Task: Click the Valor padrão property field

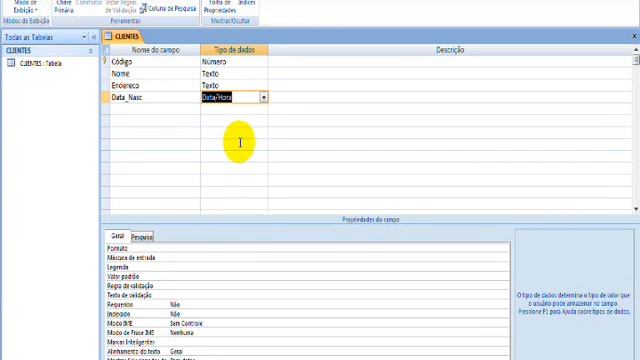Action: tap(339, 276)
